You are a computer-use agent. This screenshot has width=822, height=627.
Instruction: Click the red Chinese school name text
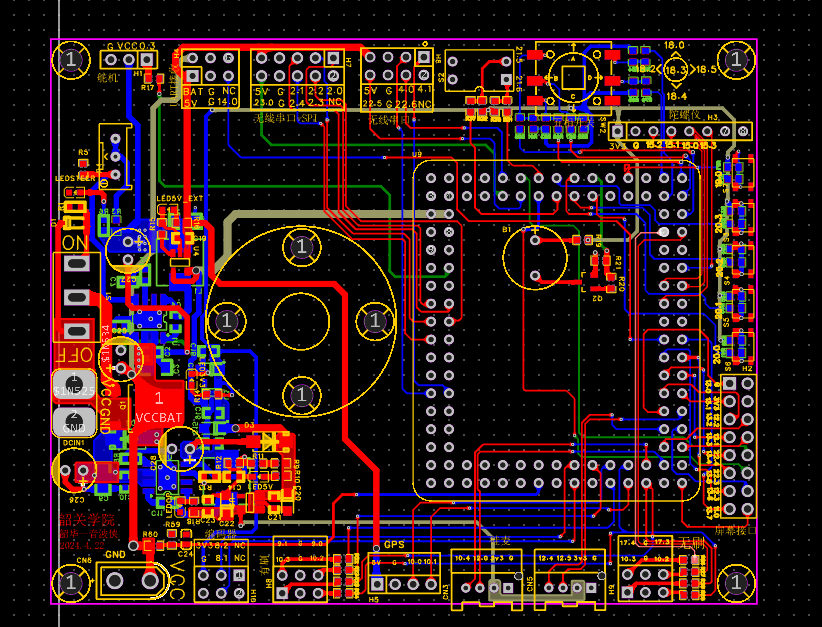(86, 520)
